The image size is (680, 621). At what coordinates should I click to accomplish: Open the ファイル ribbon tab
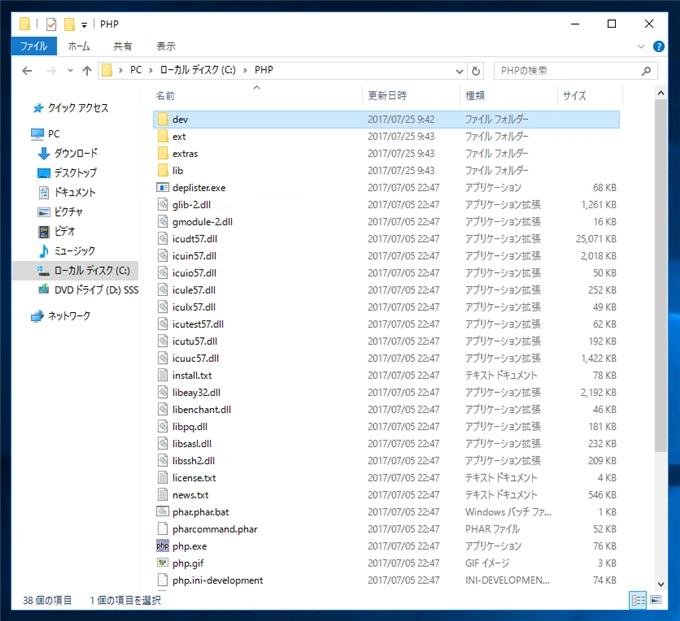tap(34, 46)
